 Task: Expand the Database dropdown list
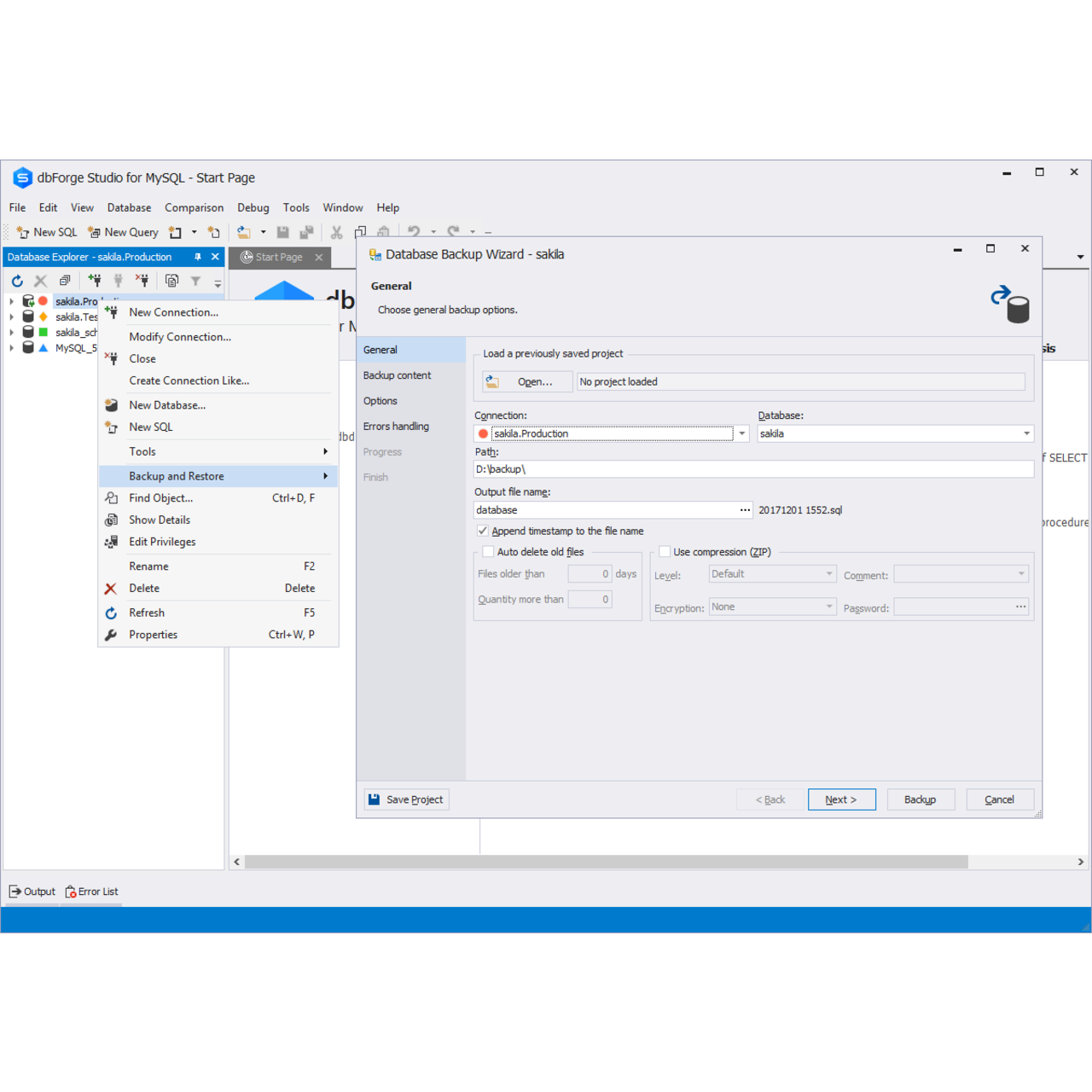click(1026, 433)
